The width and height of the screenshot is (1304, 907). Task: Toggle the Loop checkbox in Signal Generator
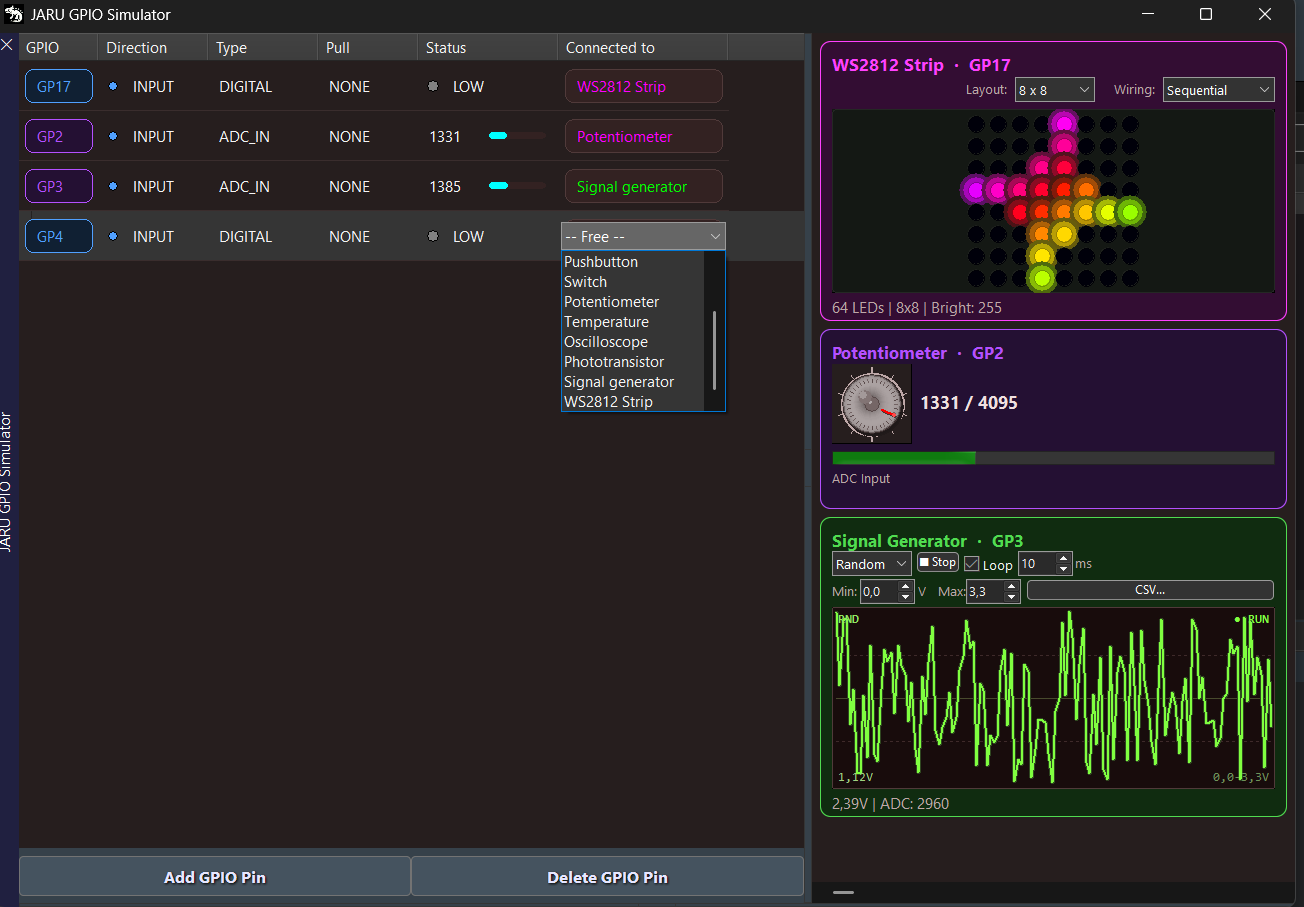pos(971,562)
